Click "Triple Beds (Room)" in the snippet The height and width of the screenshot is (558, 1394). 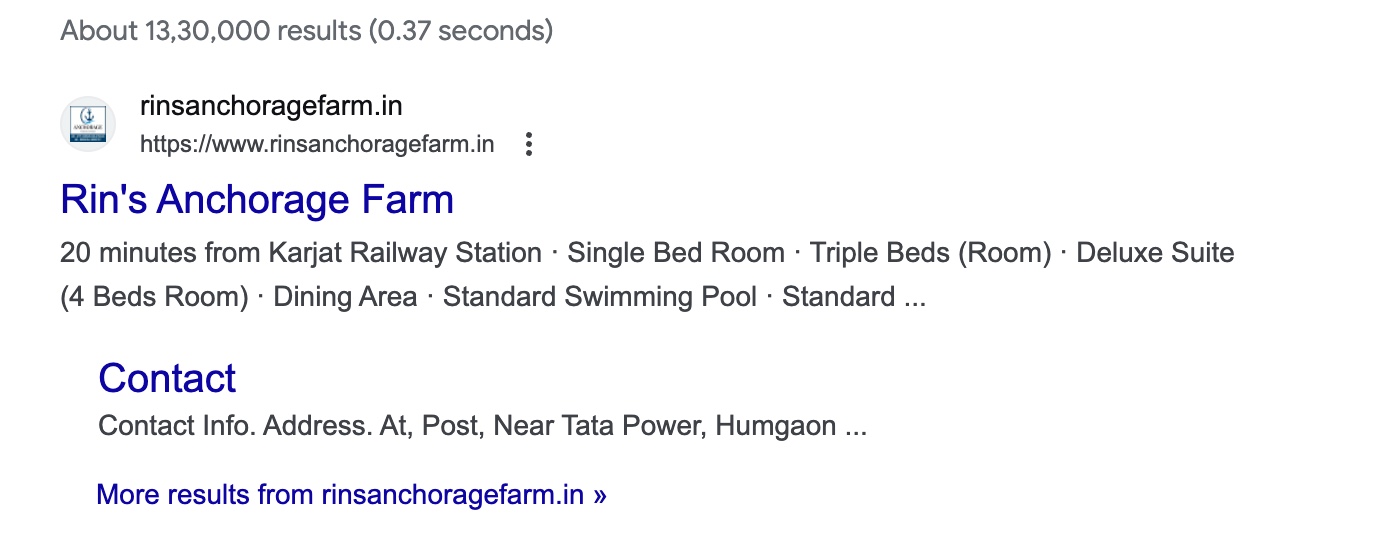pos(930,253)
